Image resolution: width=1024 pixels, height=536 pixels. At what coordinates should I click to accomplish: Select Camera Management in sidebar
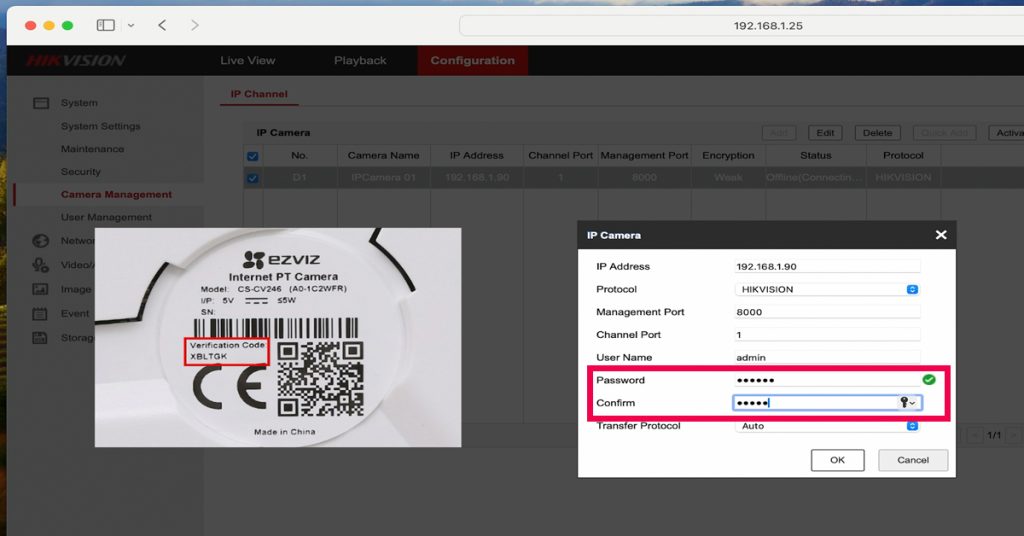pos(116,194)
